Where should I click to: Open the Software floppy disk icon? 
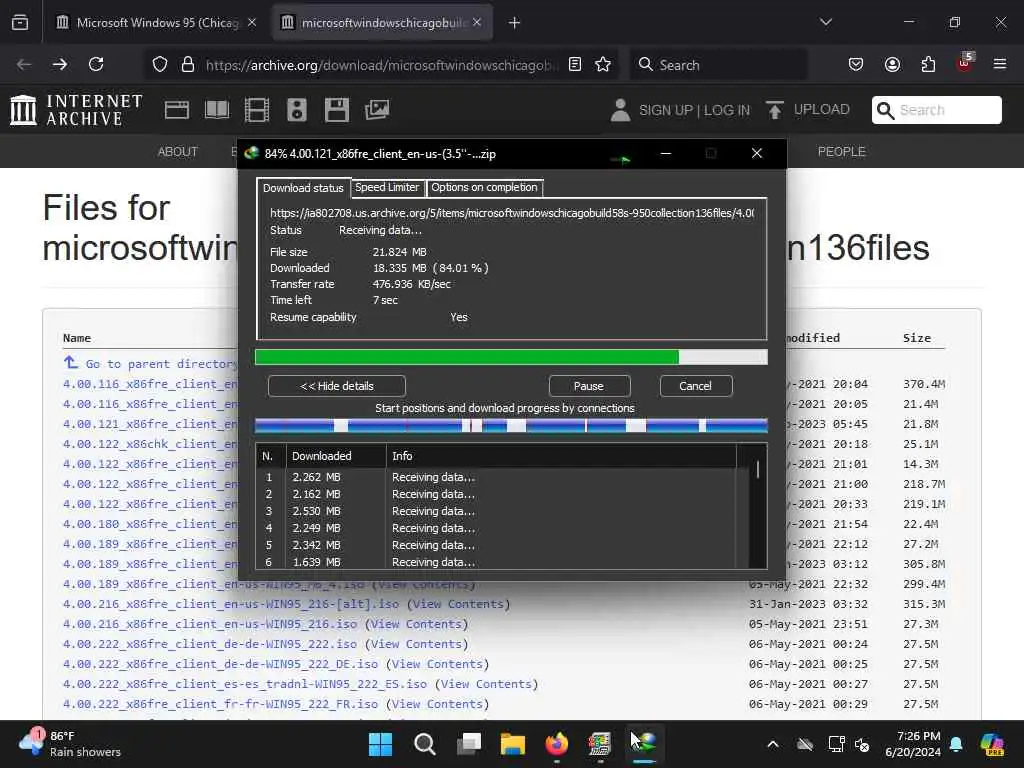coord(337,110)
